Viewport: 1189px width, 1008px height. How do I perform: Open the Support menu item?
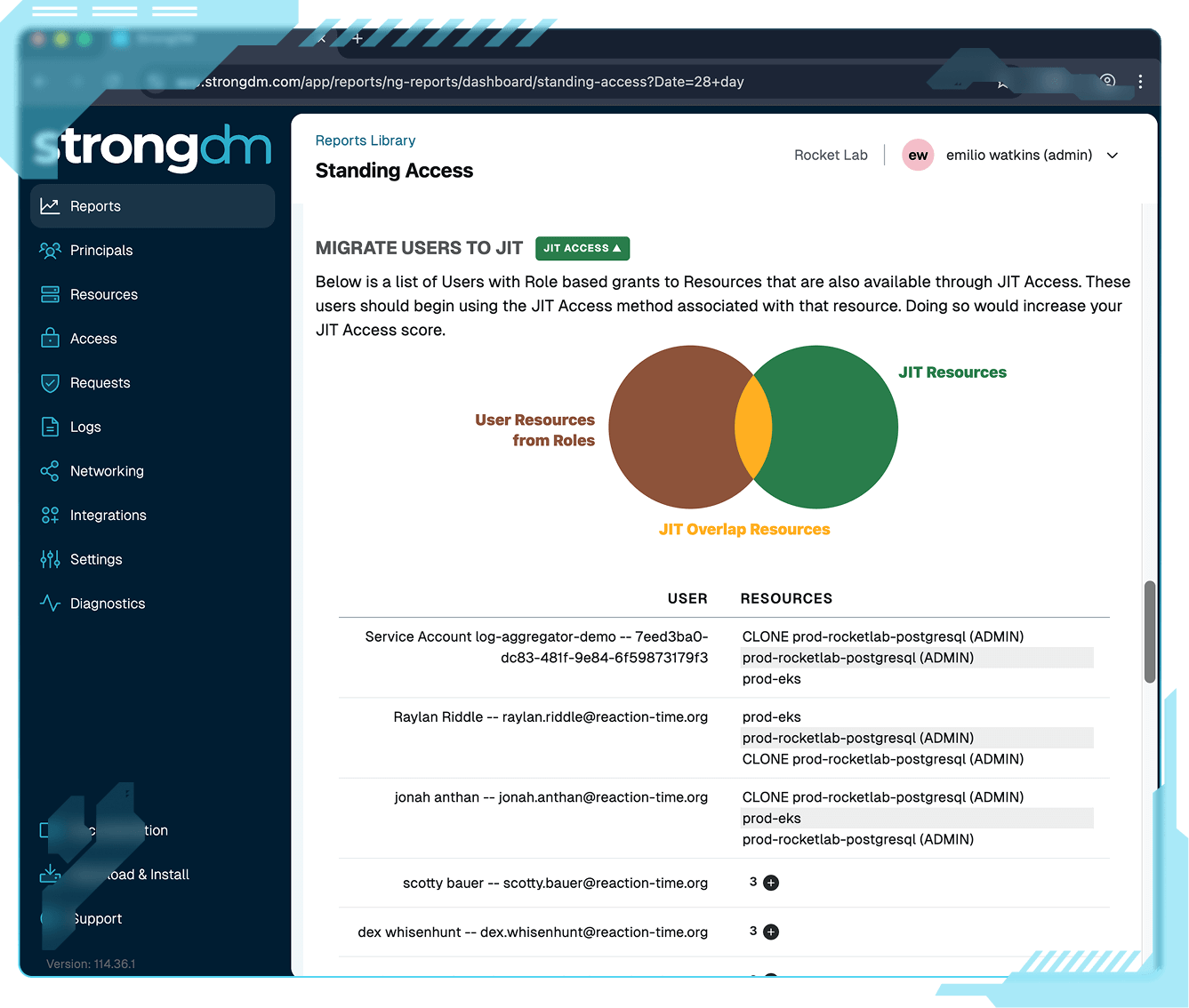click(96, 919)
